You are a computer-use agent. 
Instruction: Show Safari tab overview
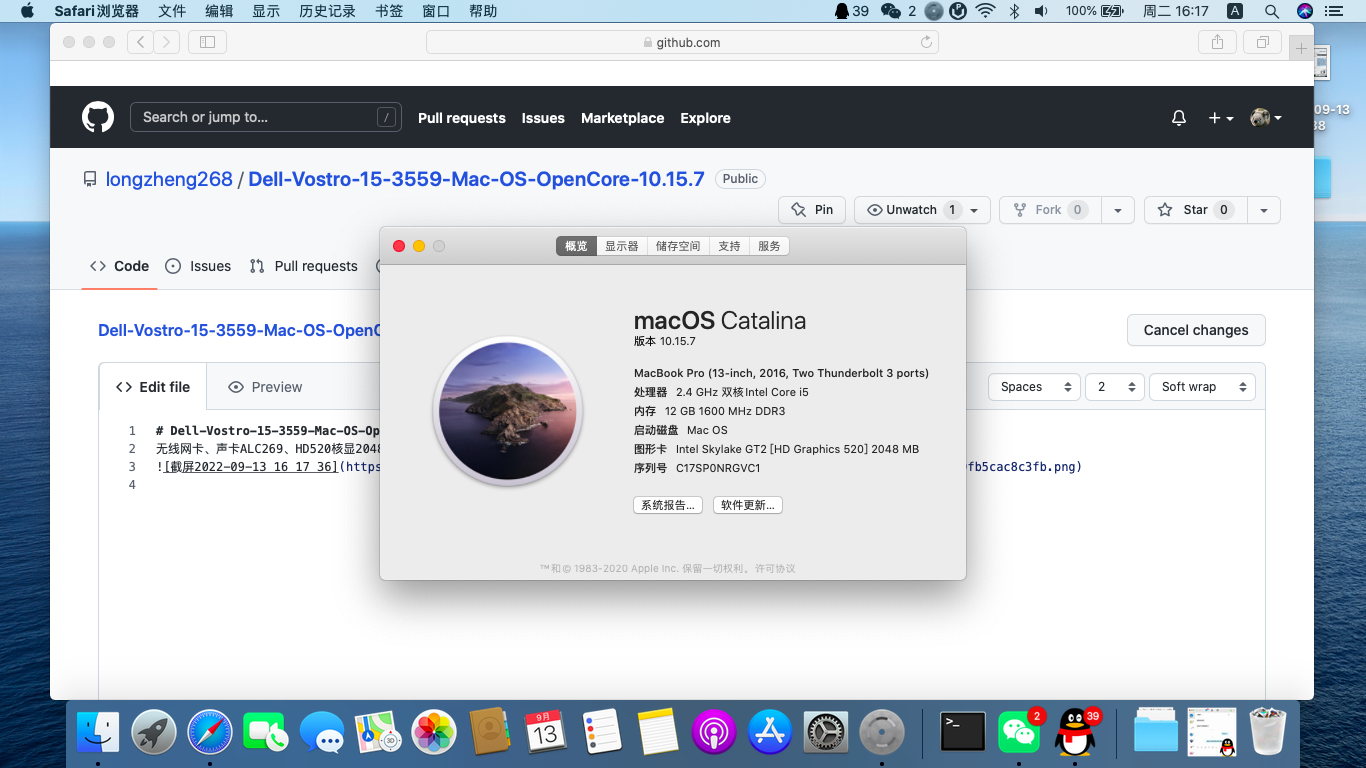1263,42
